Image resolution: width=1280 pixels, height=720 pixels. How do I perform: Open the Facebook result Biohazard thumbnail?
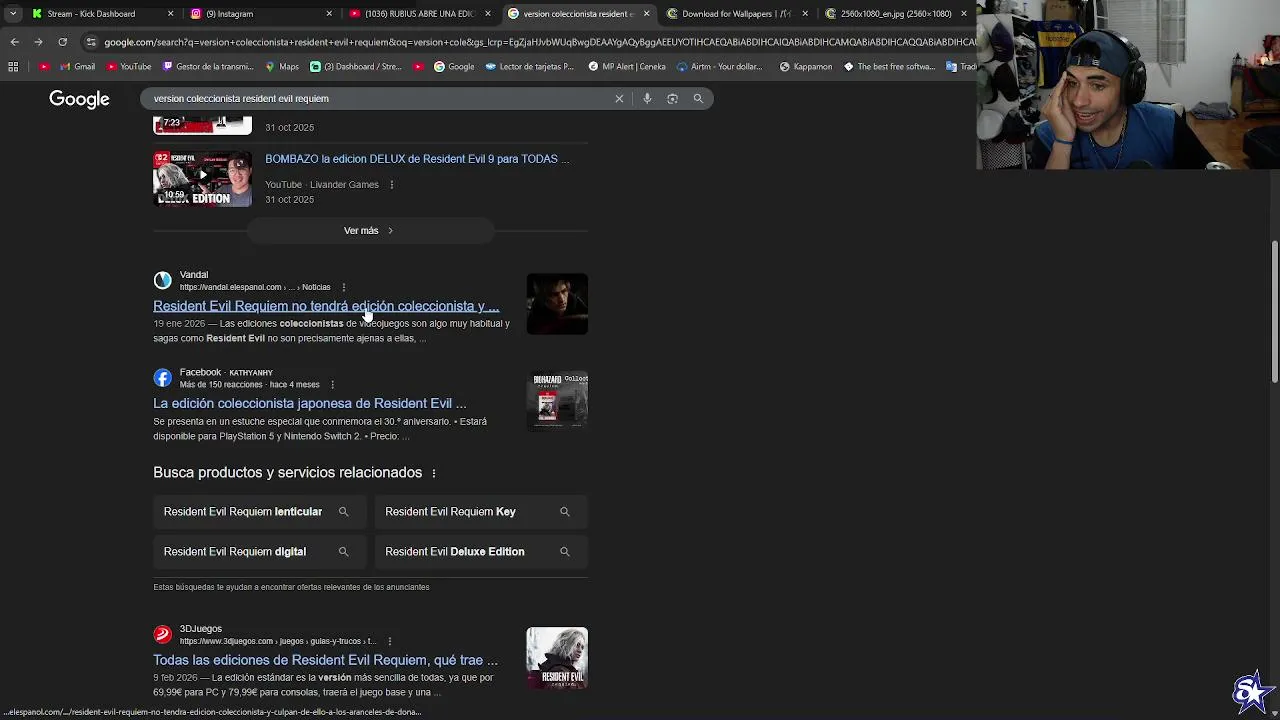point(557,402)
